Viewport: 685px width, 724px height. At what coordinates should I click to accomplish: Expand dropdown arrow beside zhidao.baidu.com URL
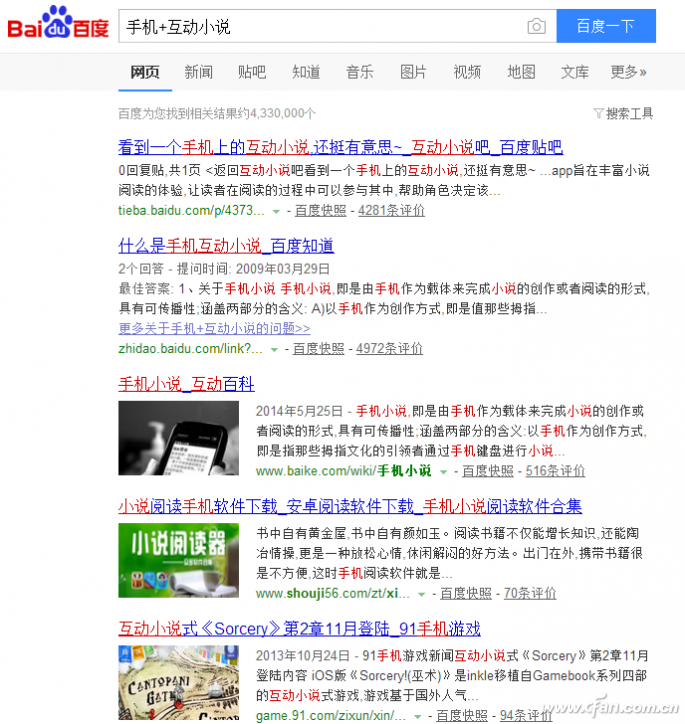tap(274, 350)
